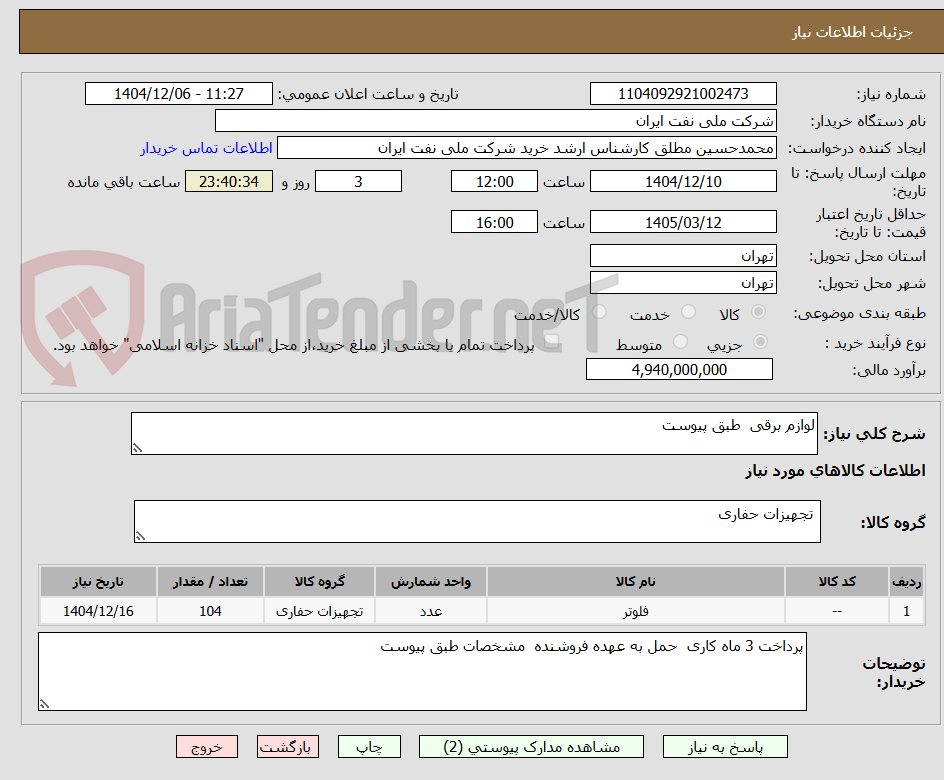This screenshot has height=780, width=944.
Task: Select the جزیی purchase type radio
Action: 760,342
